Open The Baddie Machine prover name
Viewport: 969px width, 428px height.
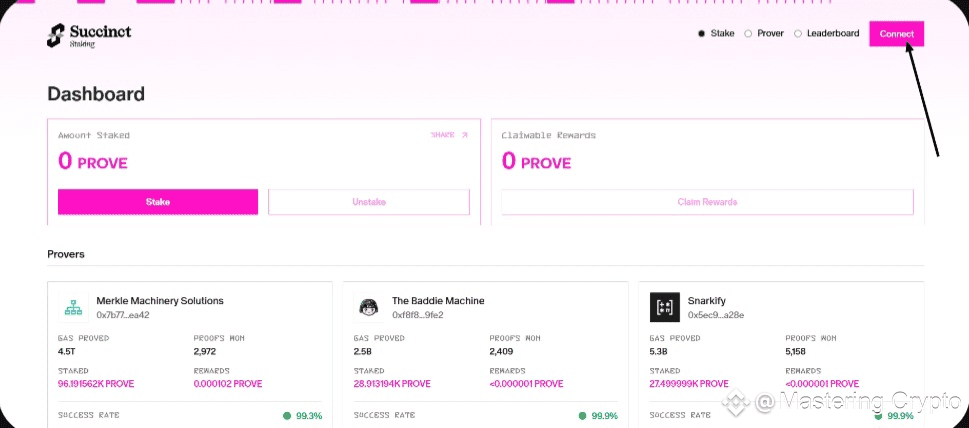click(x=438, y=301)
